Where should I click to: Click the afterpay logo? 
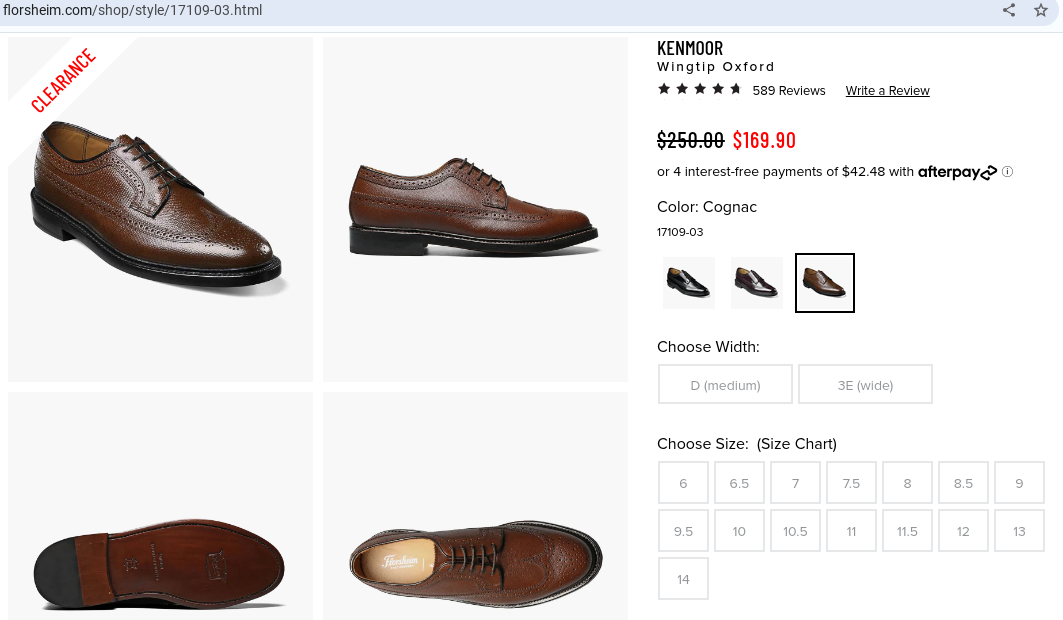click(957, 172)
